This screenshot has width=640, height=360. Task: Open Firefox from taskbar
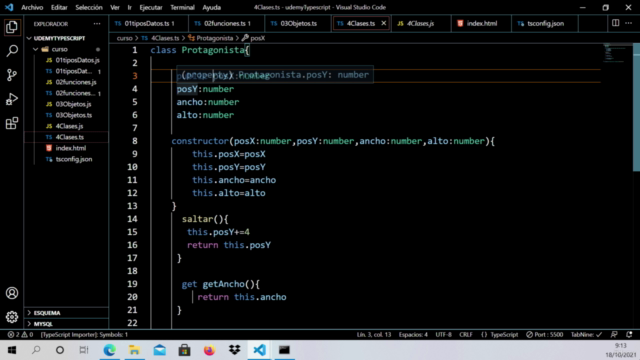coord(209,350)
